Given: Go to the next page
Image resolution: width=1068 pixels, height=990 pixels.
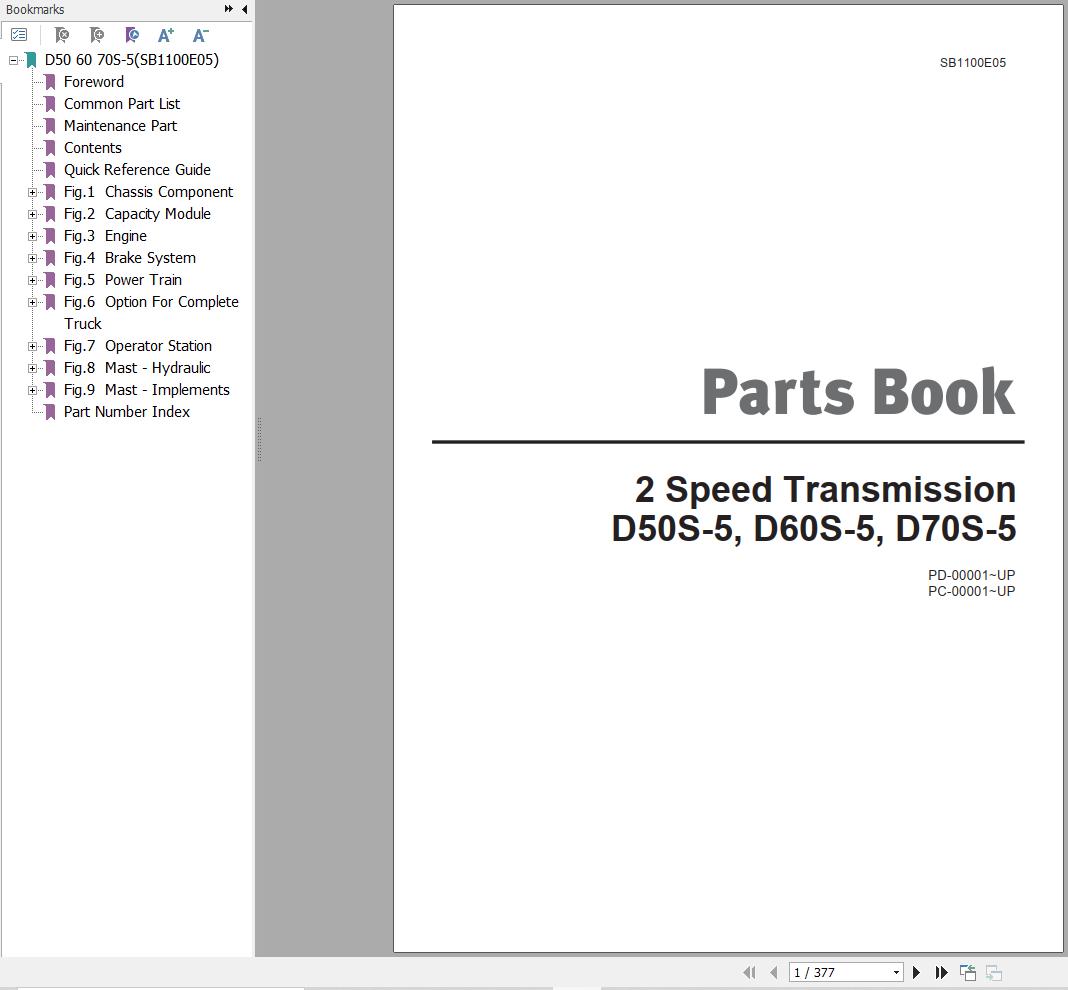Looking at the screenshot, I should pos(916,972).
